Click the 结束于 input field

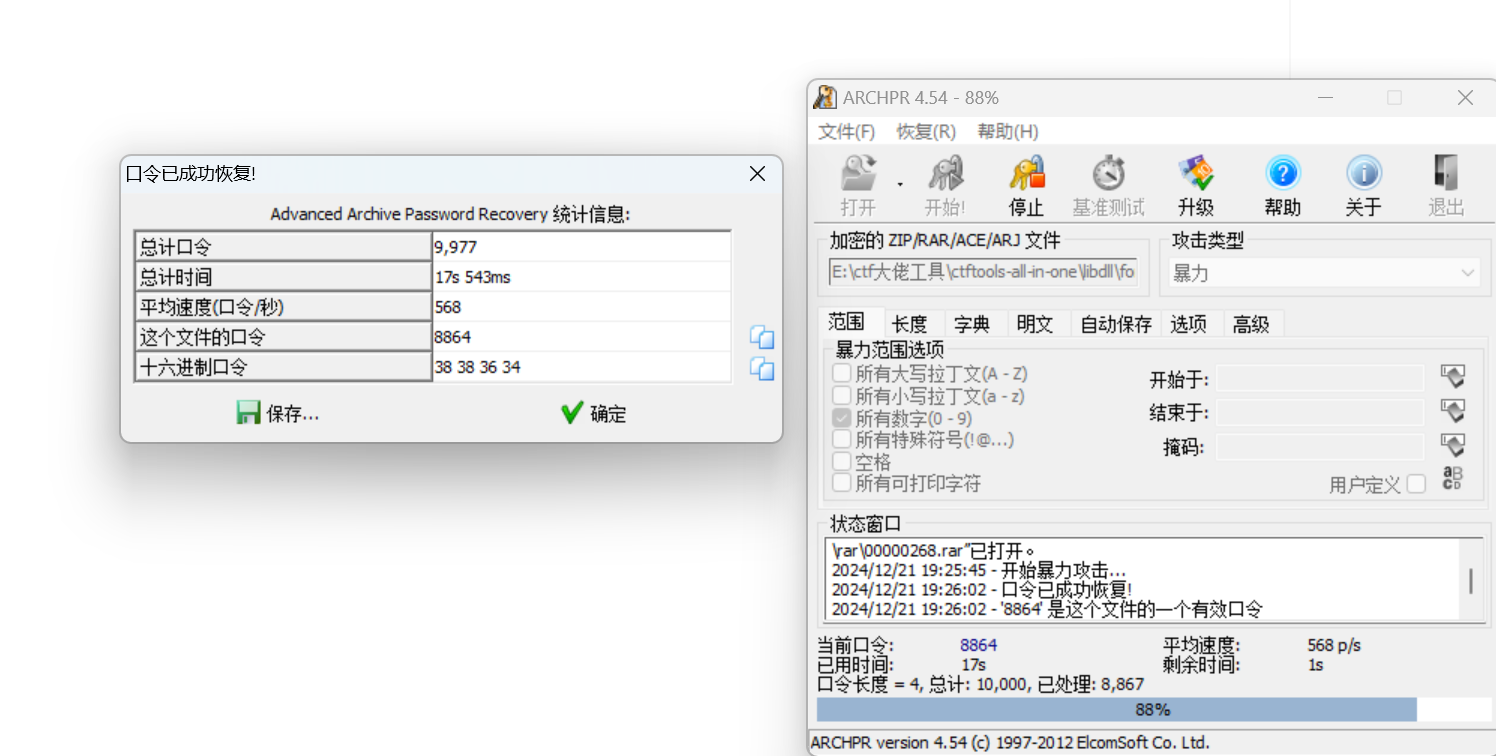pyautogui.click(x=1320, y=412)
